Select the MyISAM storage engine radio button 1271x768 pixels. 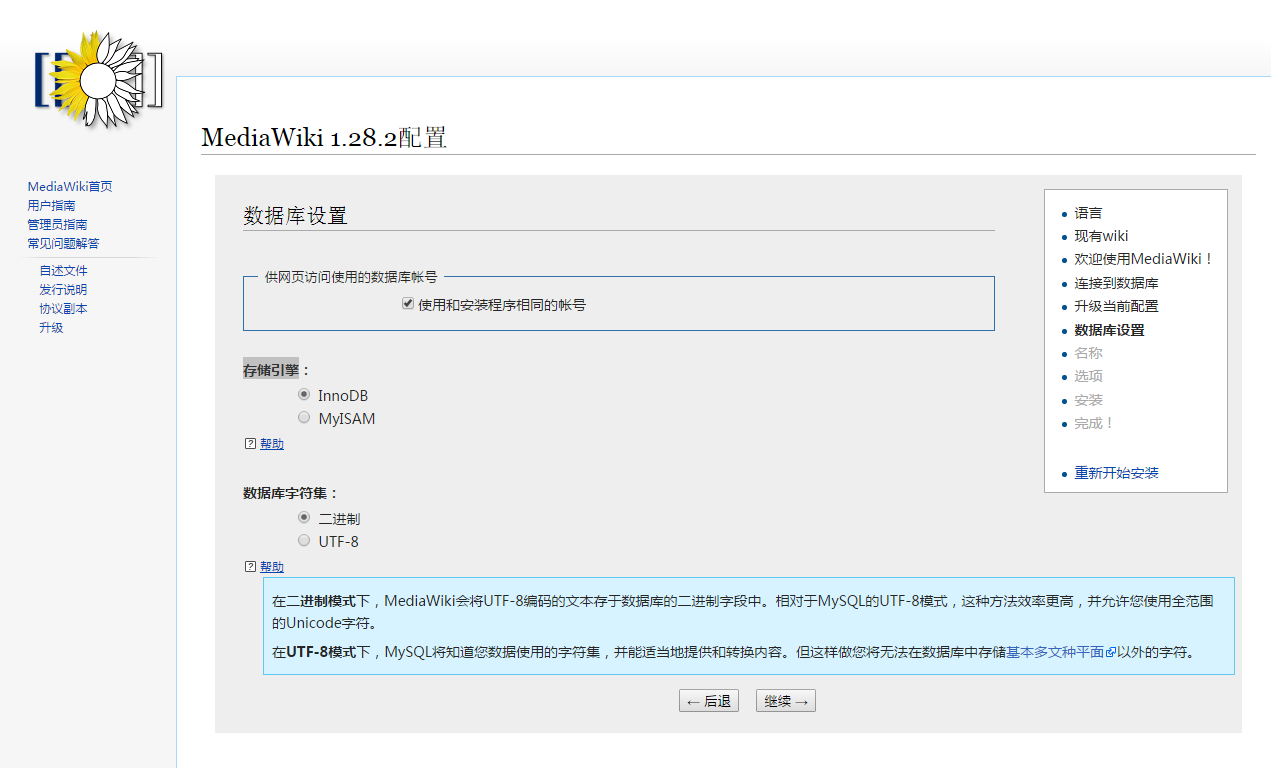point(304,418)
